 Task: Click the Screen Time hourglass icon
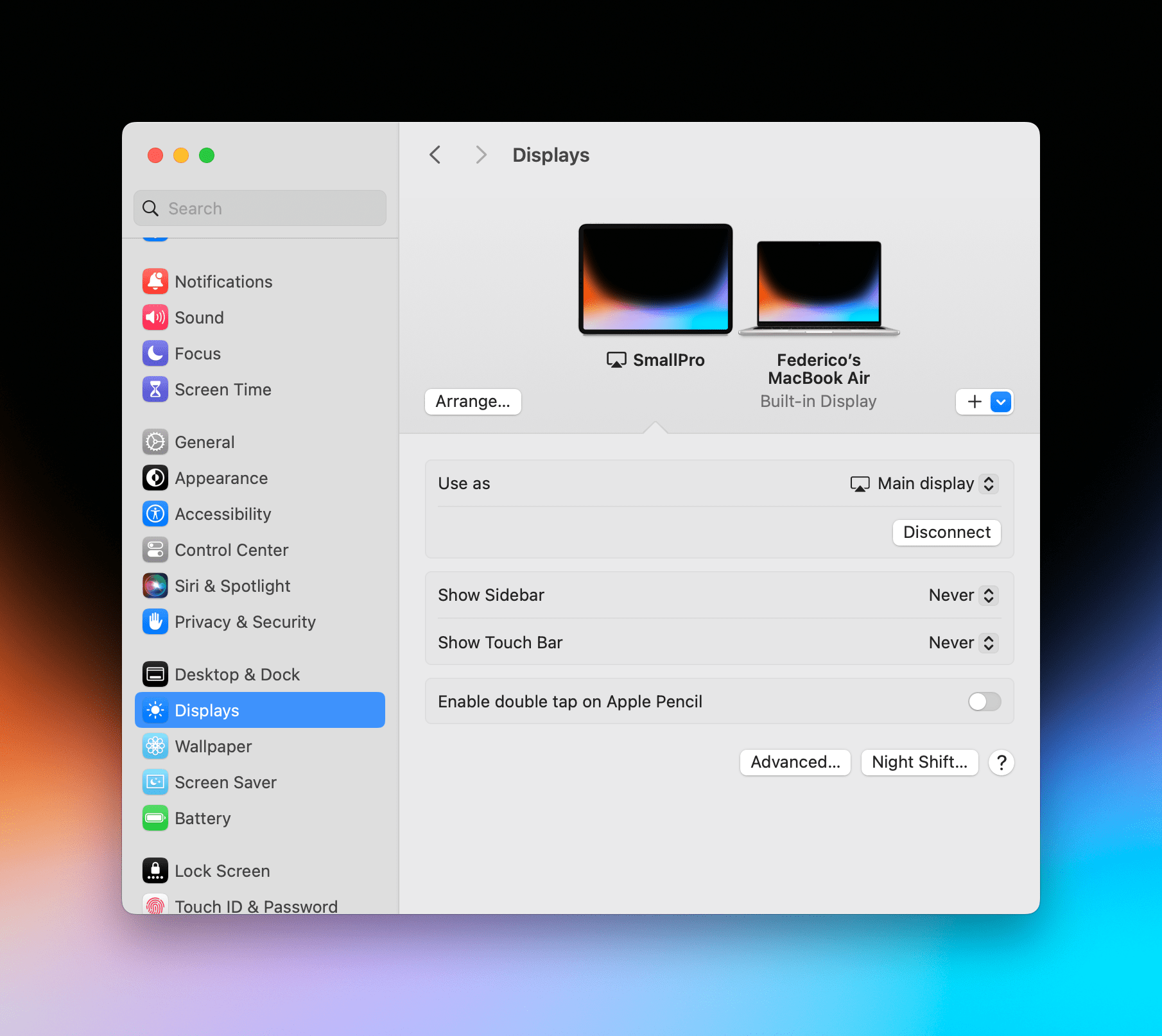tap(155, 389)
